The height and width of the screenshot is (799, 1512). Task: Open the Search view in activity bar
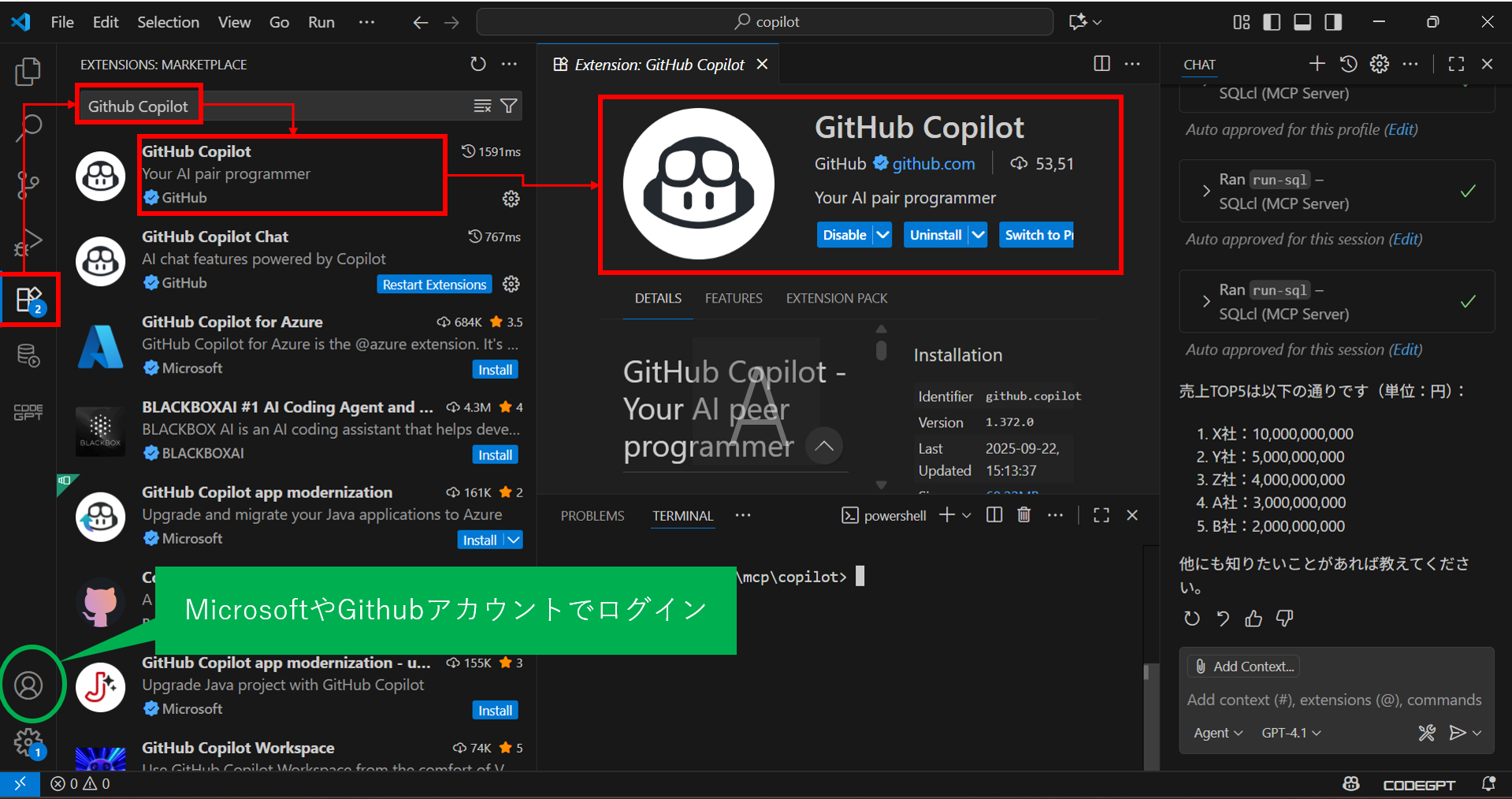pos(30,127)
